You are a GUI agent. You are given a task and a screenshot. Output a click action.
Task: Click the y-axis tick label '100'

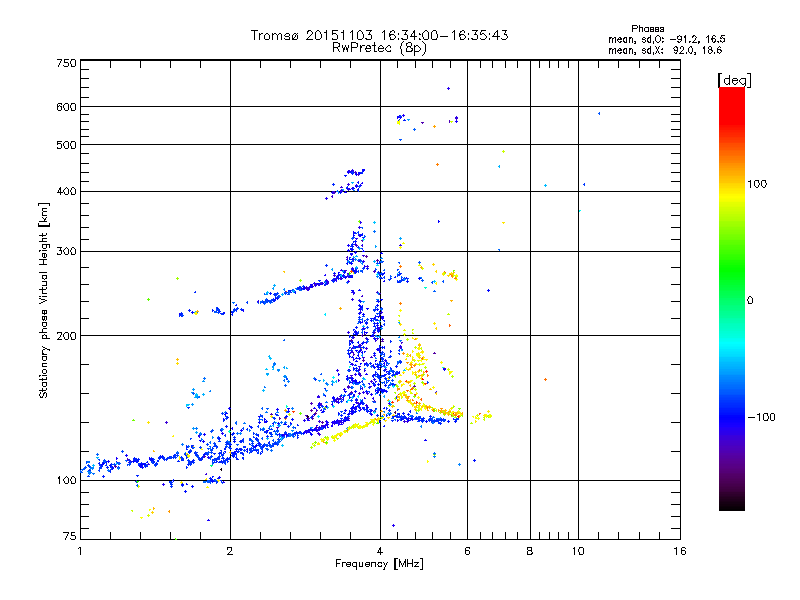tap(67, 481)
